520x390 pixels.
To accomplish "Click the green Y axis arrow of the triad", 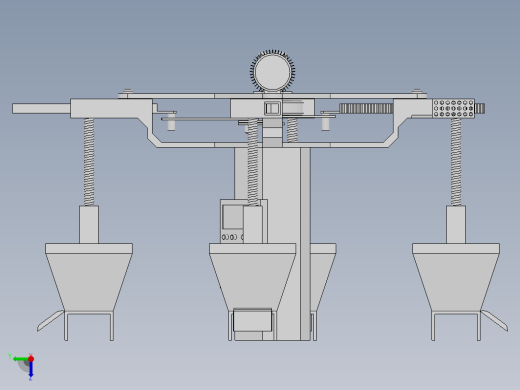I will (21, 359).
